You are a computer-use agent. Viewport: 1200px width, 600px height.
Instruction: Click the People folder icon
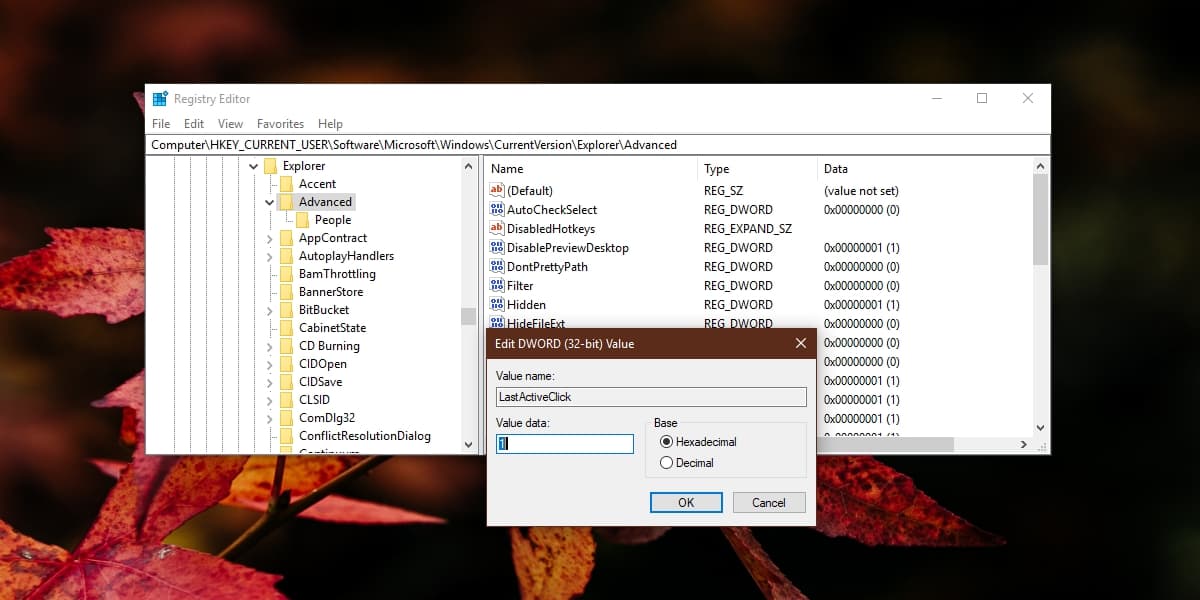tap(302, 220)
